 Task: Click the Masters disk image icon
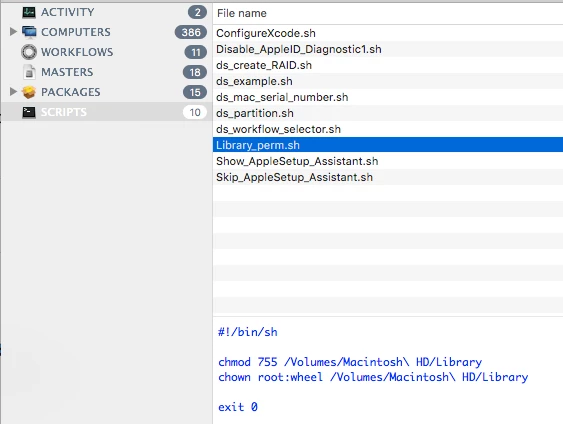pos(29,72)
